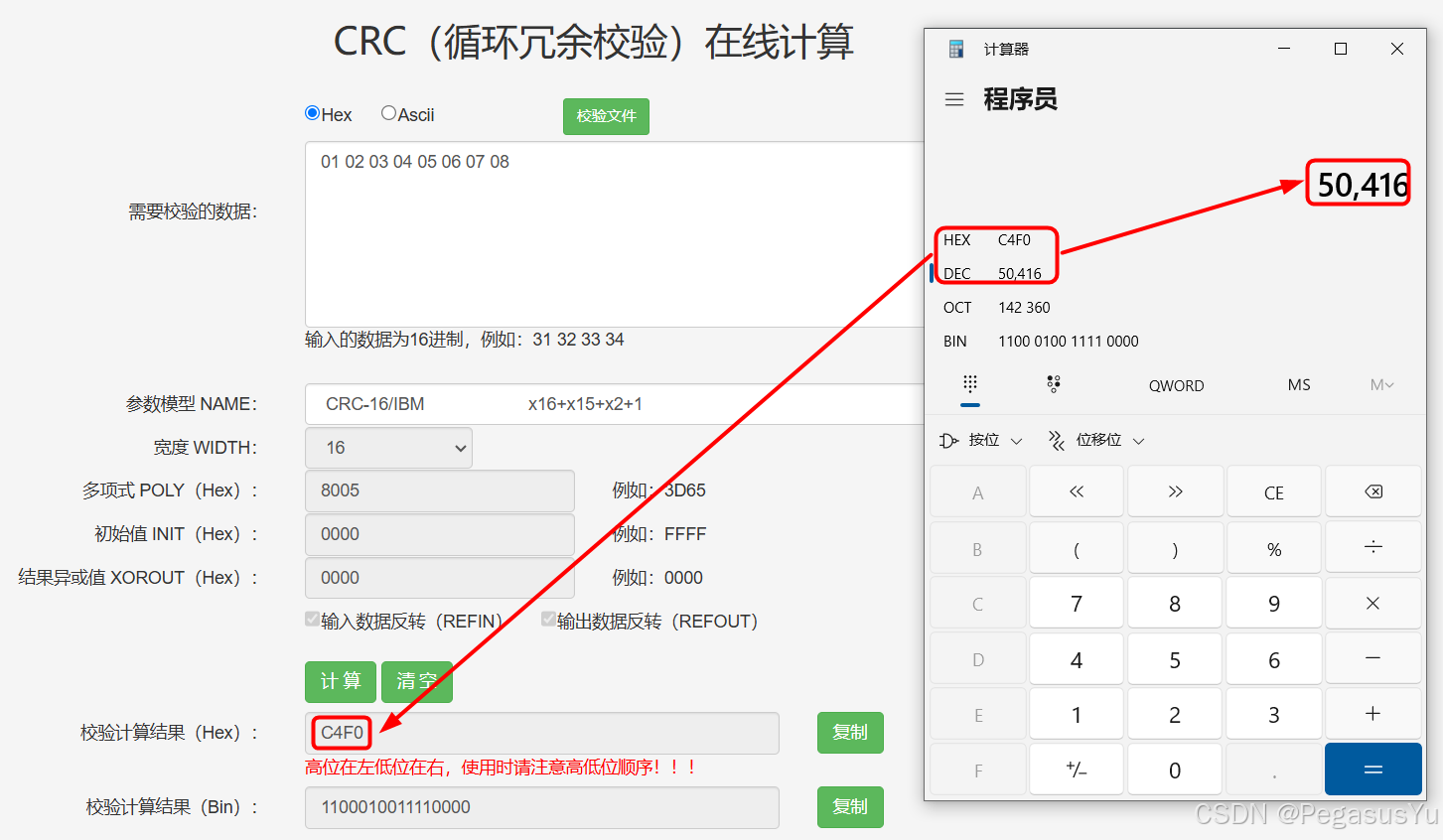Viewport: 1443px width, 840px height.
Task: Click digit 6 on calculator keypad
Action: coord(1274,658)
